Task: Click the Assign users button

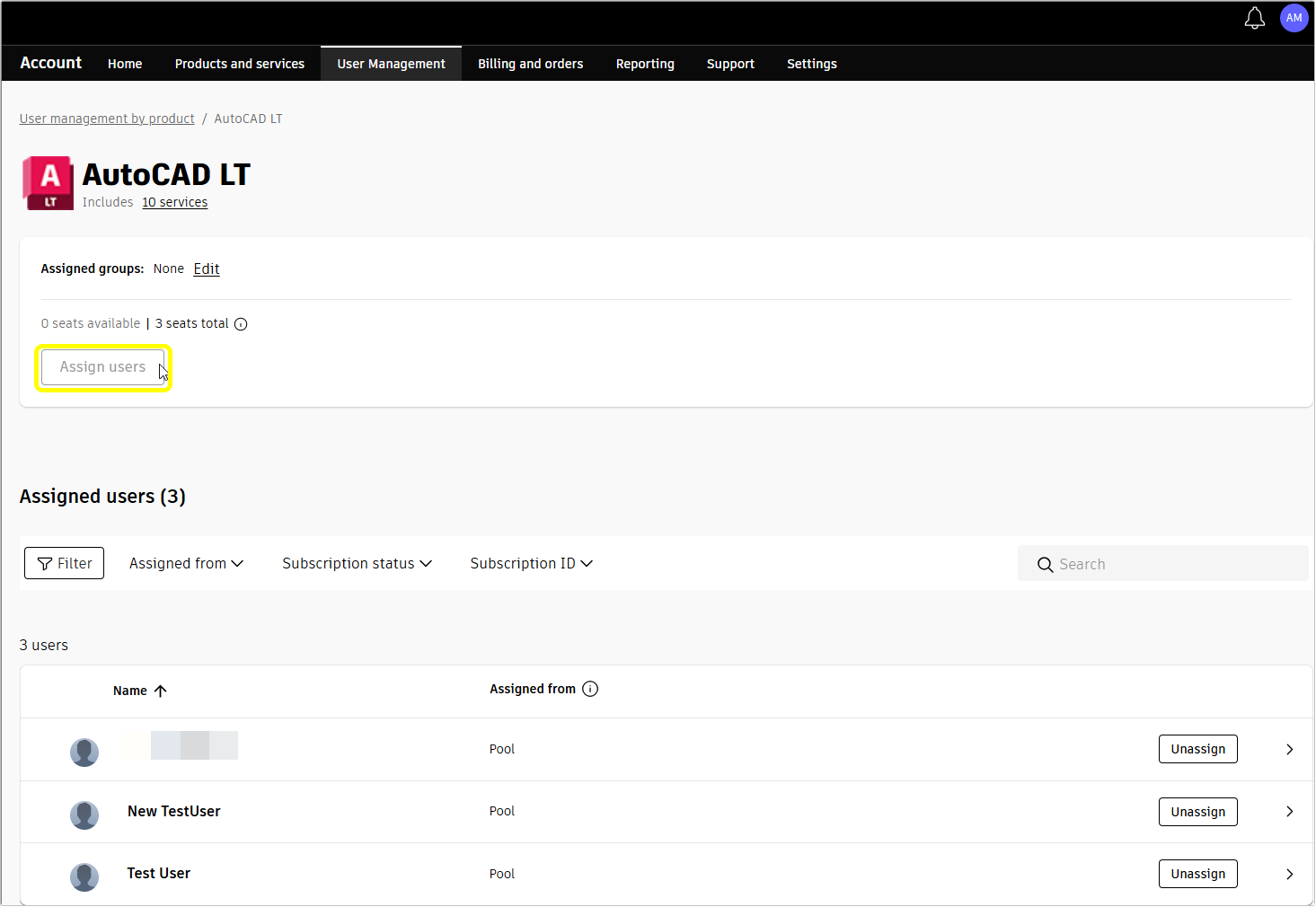Action: coord(102,367)
